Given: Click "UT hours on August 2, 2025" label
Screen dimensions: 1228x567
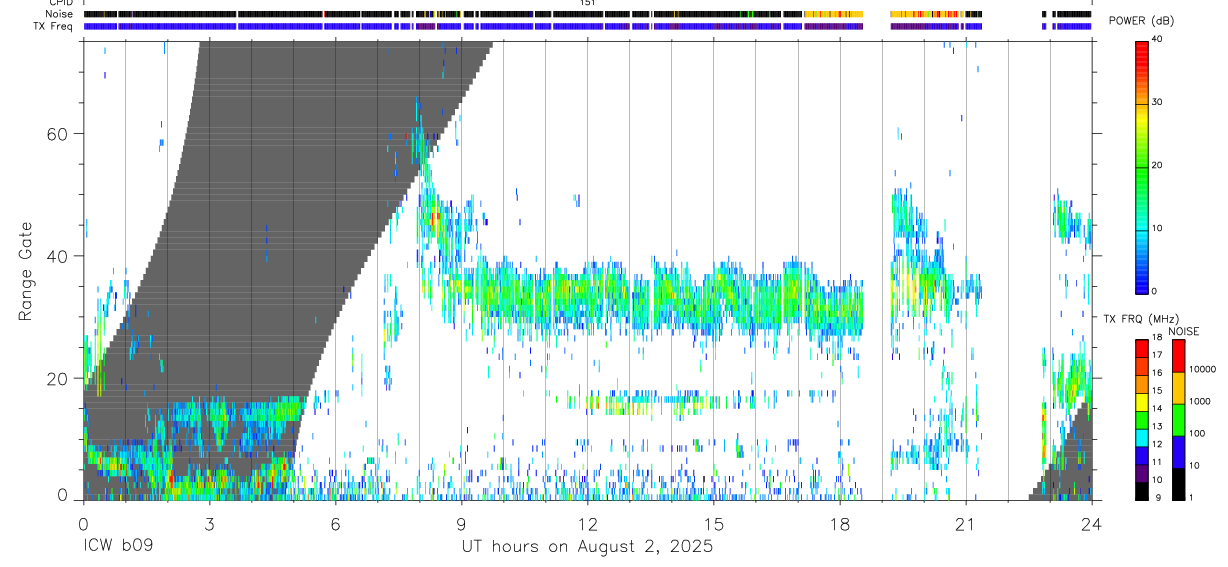Looking at the screenshot, I should pyautogui.click(x=587, y=547).
